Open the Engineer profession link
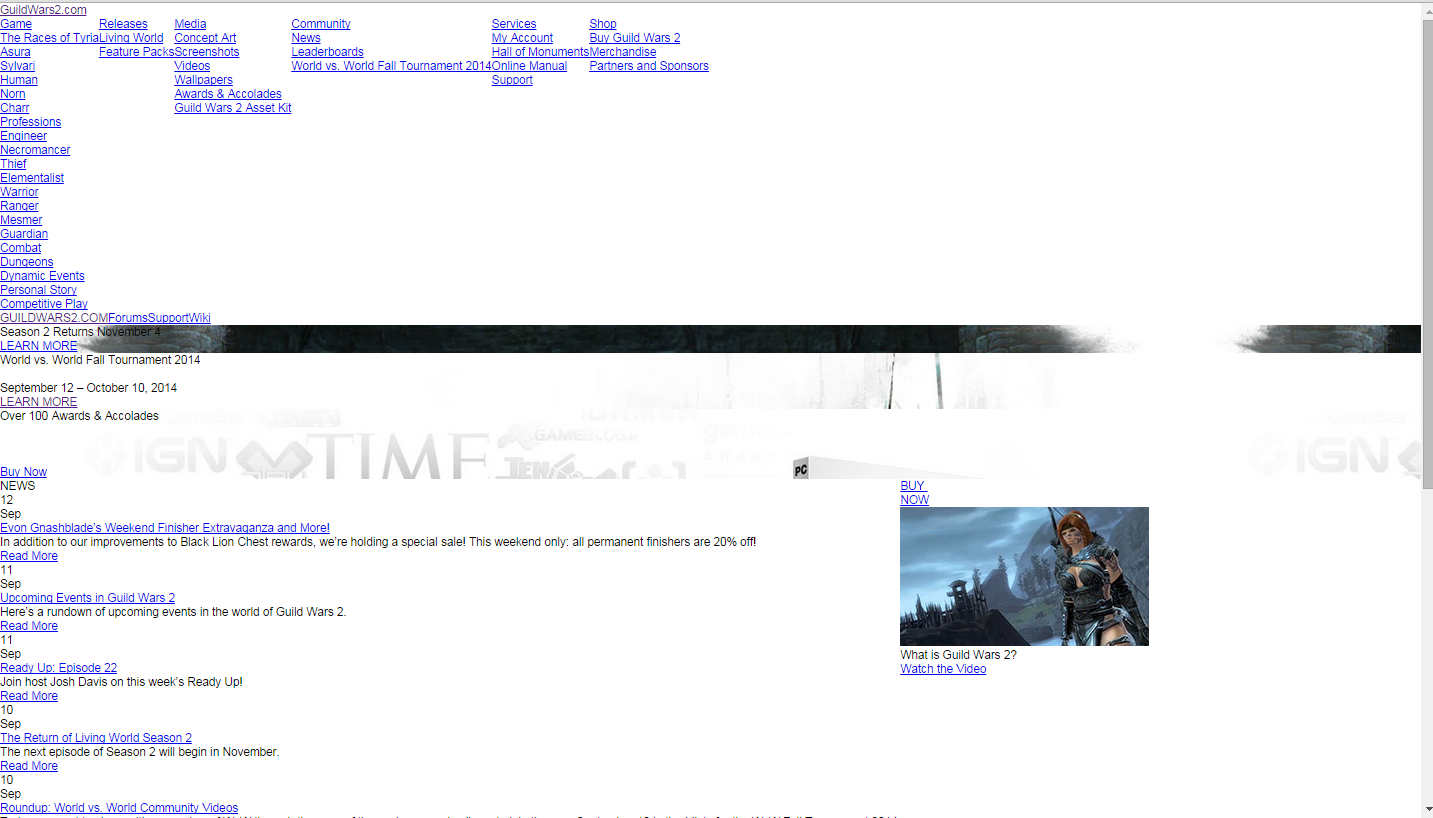The width and height of the screenshot is (1433, 818). (x=24, y=136)
